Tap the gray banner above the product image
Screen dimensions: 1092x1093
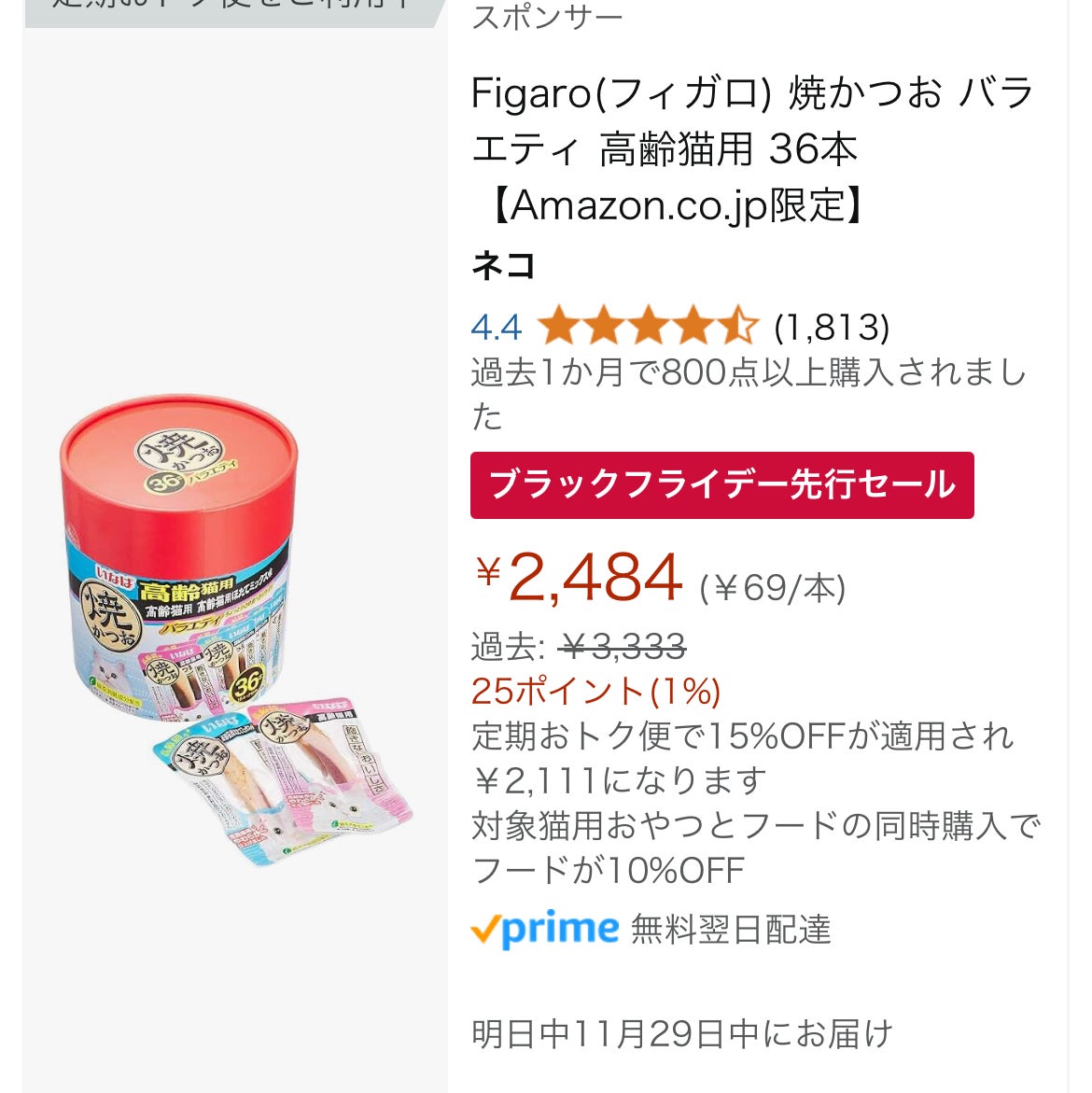(x=233, y=9)
